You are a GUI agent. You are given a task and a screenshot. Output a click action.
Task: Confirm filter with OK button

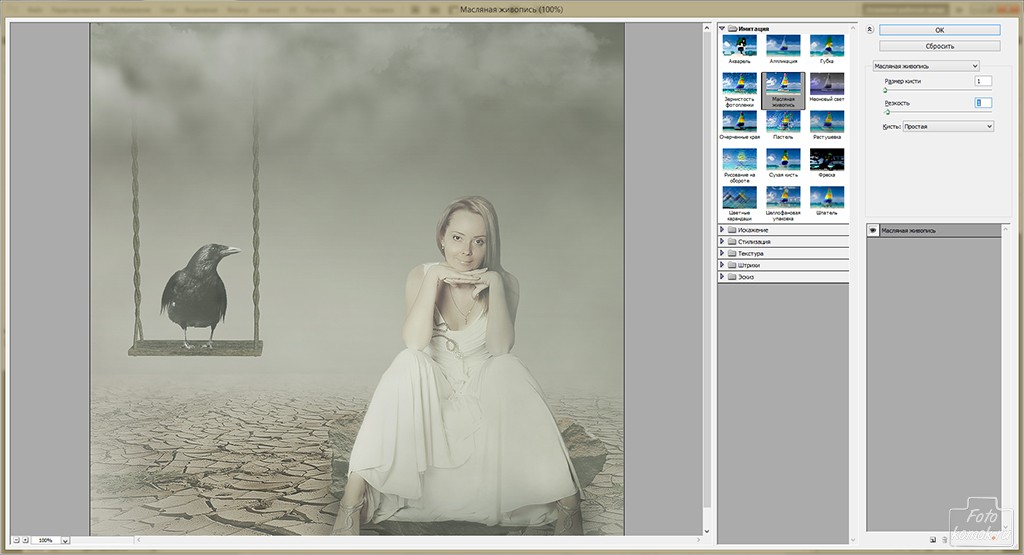point(939,30)
